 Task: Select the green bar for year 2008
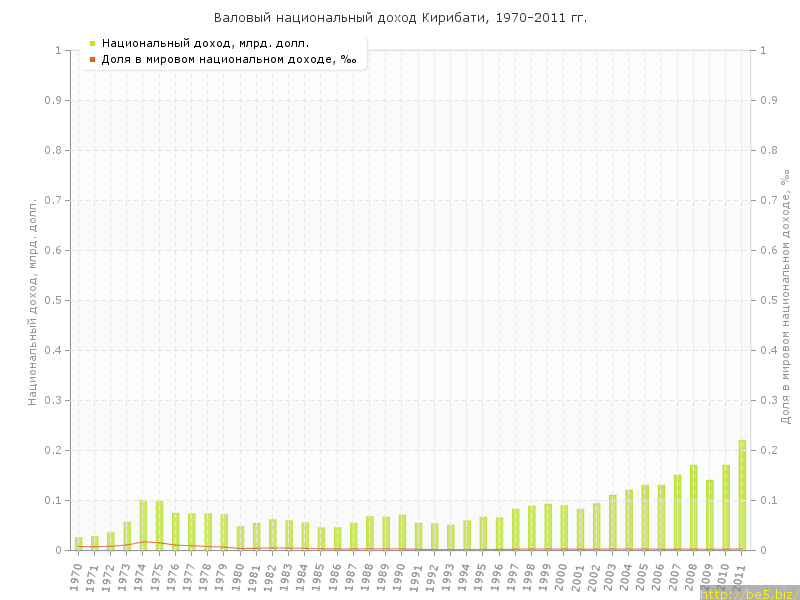[693, 507]
